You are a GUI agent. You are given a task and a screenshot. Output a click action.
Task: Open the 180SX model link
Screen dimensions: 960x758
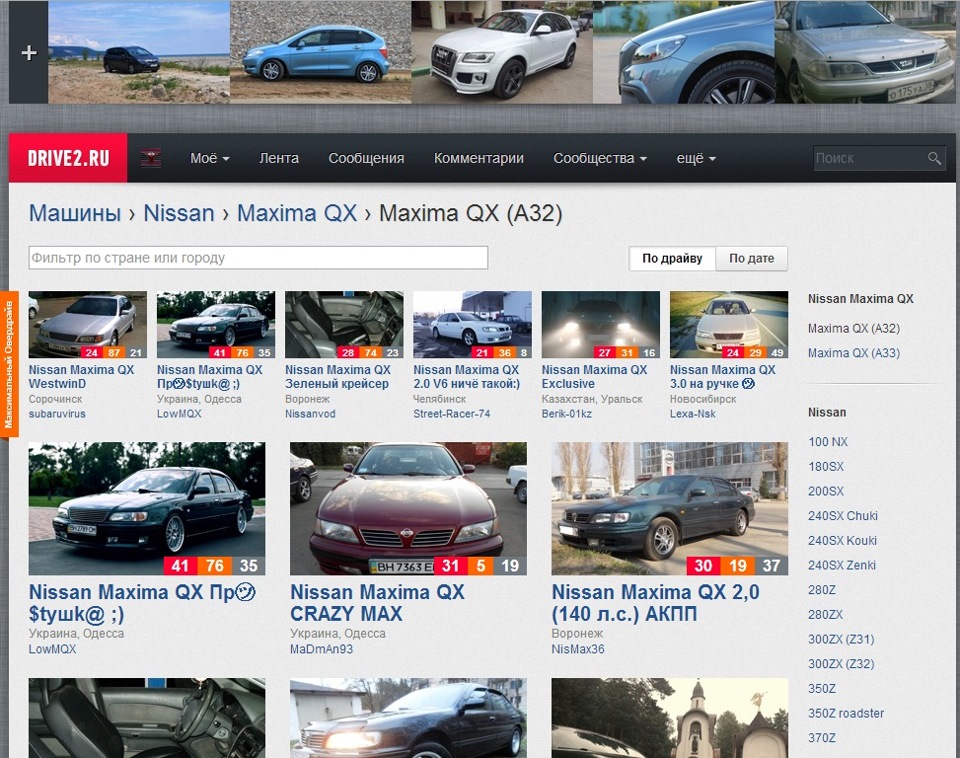(826, 467)
